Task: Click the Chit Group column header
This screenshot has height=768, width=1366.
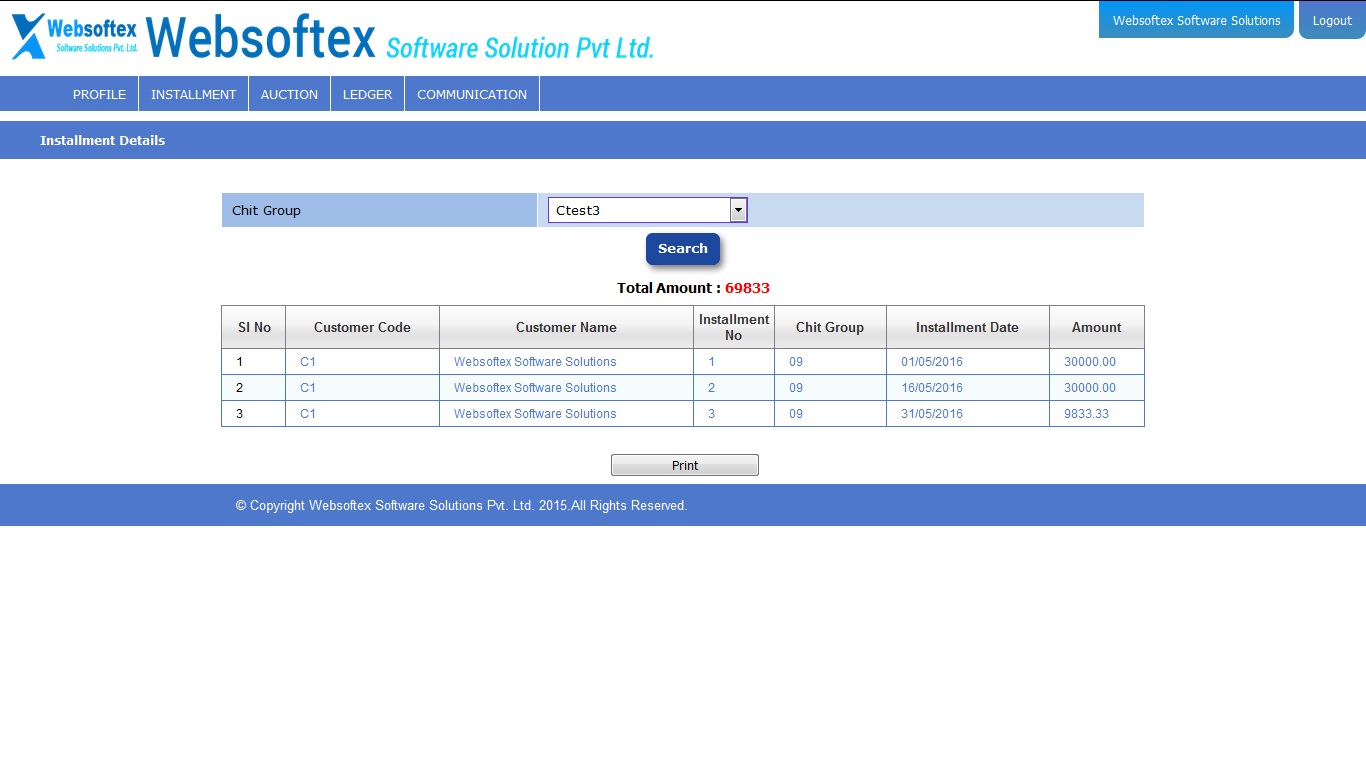Action: click(x=830, y=327)
